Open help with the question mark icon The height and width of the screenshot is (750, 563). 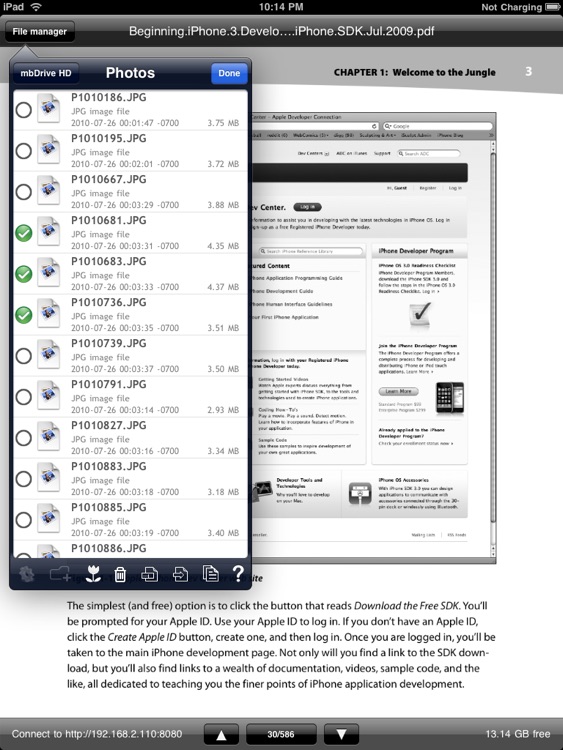pyautogui.click(x=238, y=573)
